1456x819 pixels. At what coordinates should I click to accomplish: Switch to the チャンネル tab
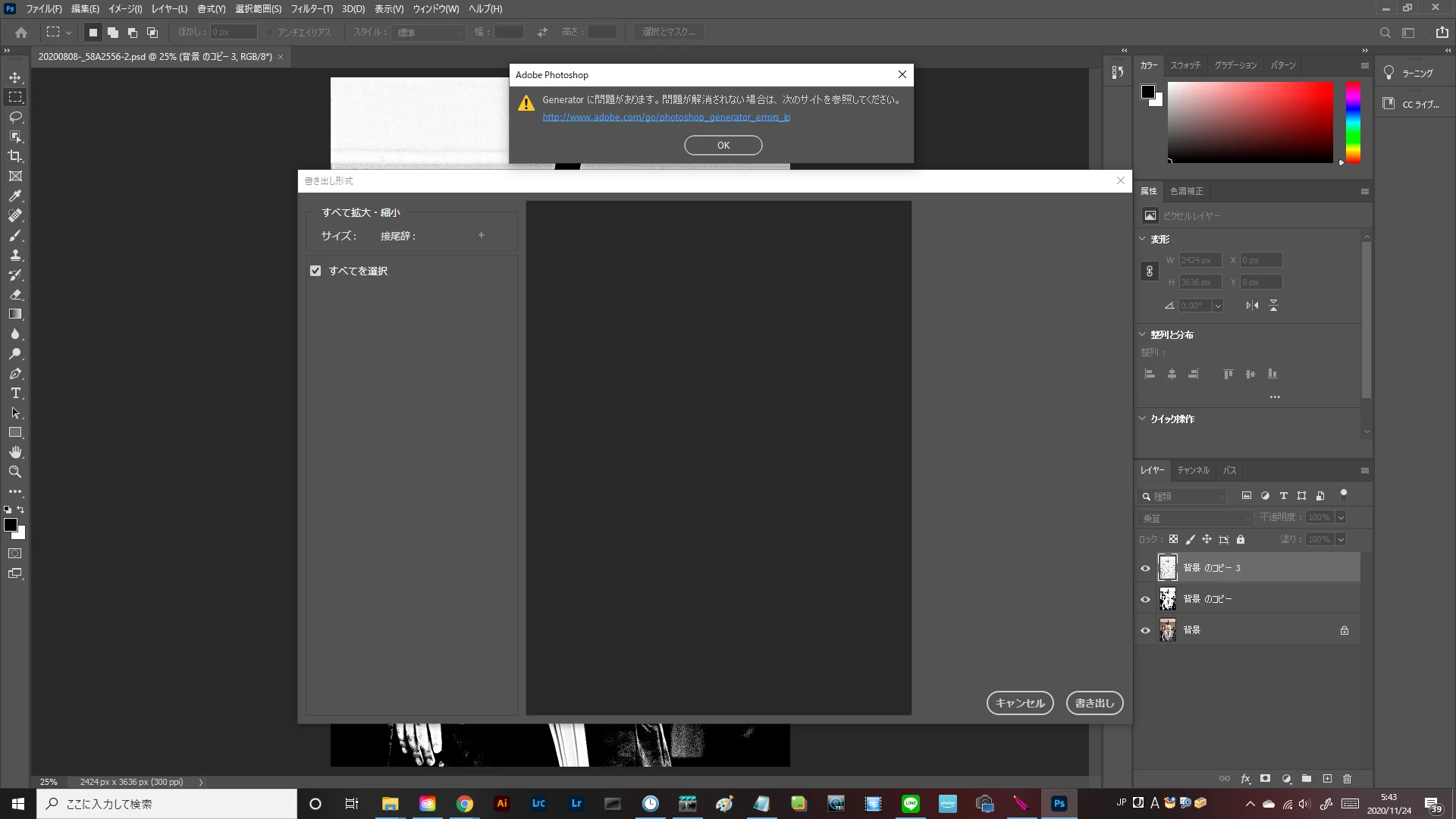(1193, 470)
